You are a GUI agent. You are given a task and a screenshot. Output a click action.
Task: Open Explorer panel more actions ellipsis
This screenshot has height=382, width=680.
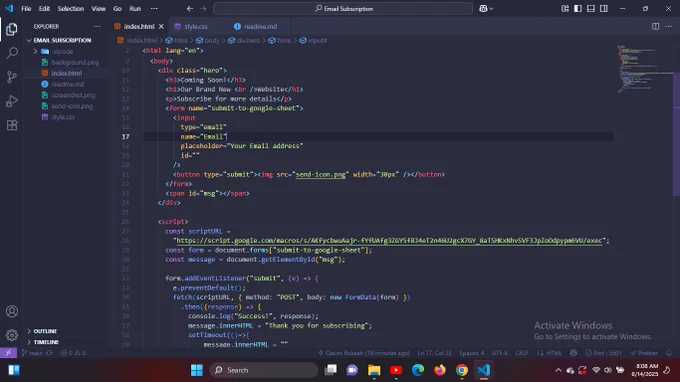point(97,26)
